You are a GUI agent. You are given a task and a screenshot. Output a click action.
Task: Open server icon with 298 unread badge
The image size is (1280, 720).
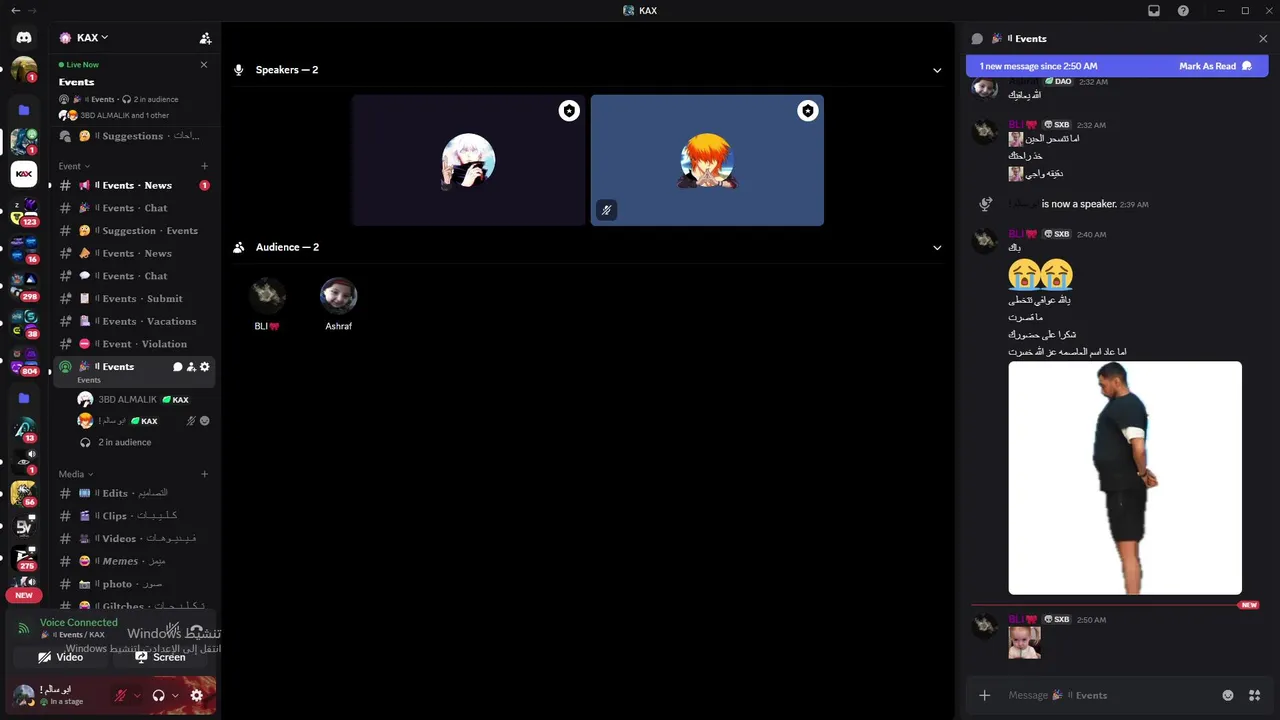(24, 285)
